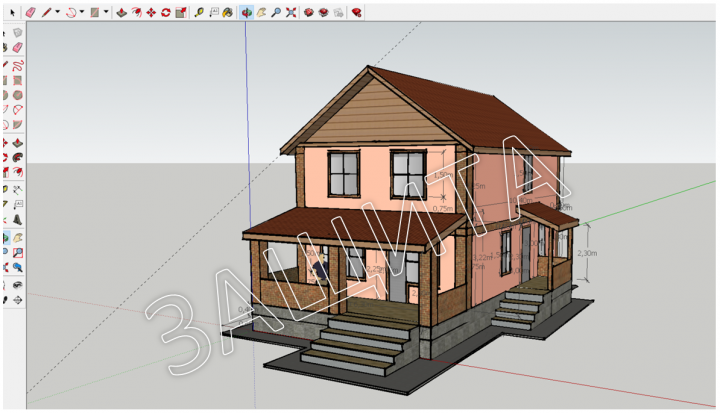Pick the Polygon tool in side toolbar
The width and height of the screenshot is (720, 413).
tap(17, 95)
